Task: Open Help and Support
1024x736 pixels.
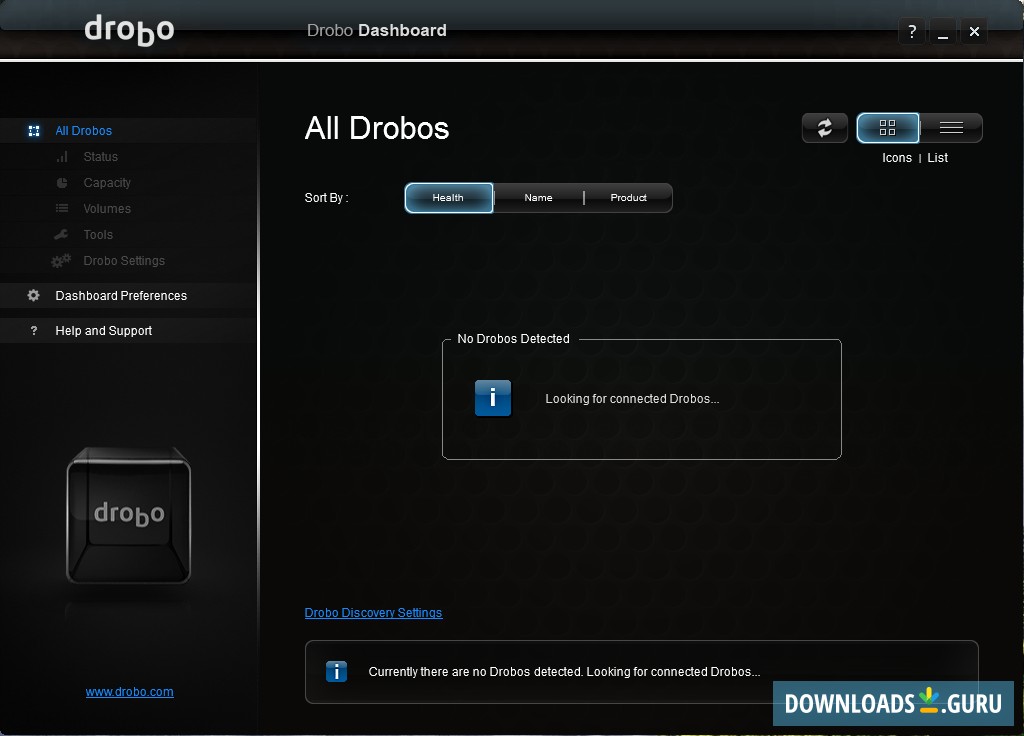Action: (x=103, y=330)
